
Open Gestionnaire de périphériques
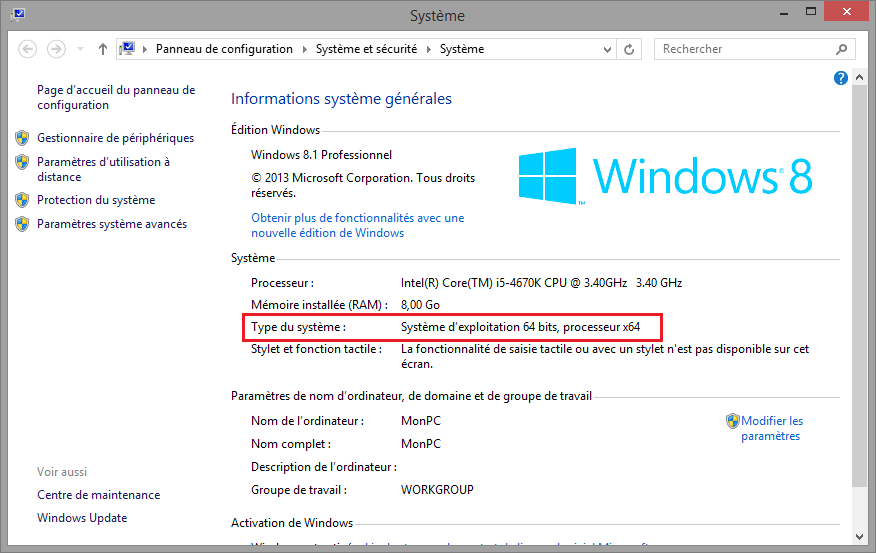pos(115,138)
